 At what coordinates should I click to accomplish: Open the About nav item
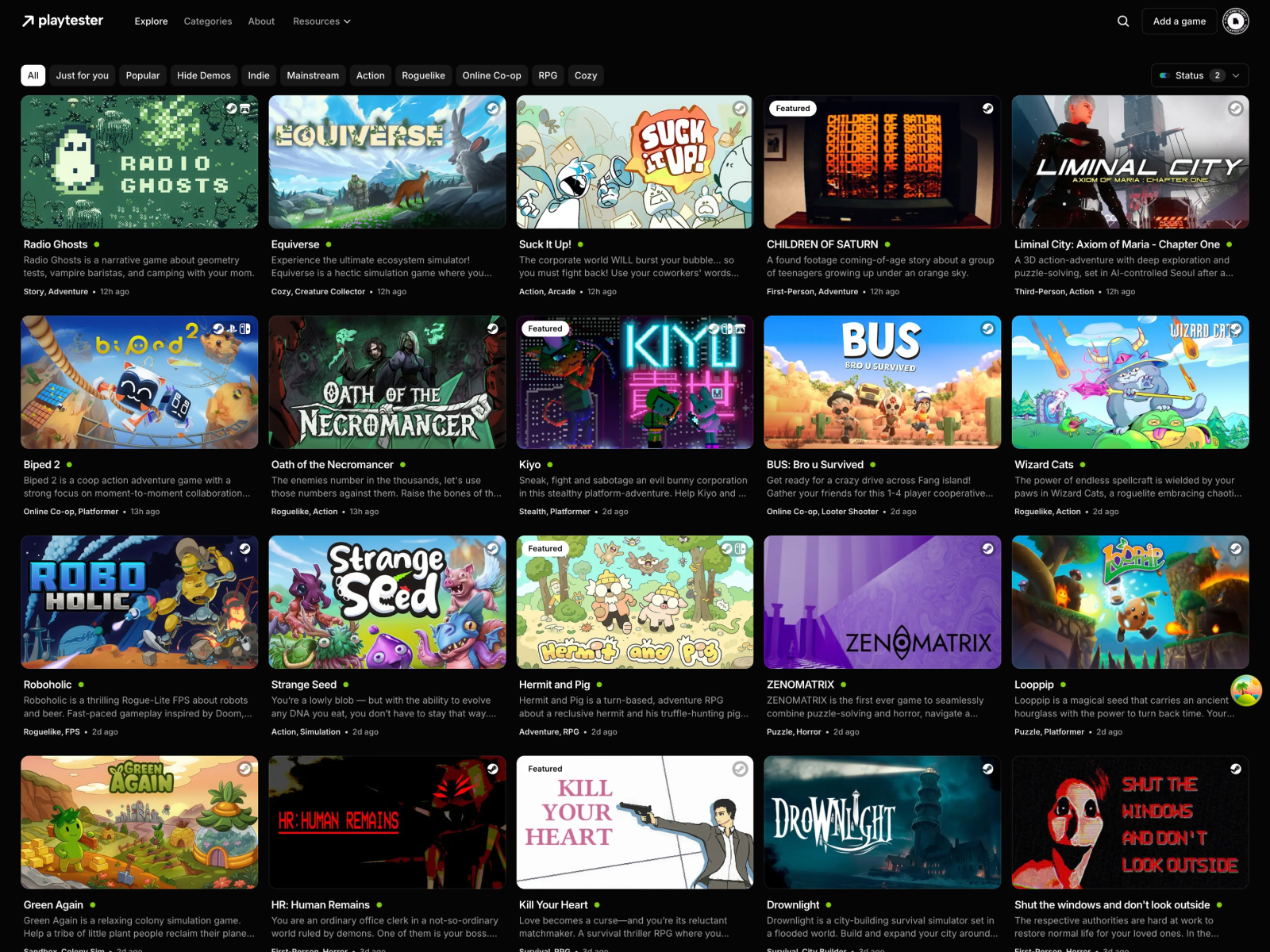point(261,21)
